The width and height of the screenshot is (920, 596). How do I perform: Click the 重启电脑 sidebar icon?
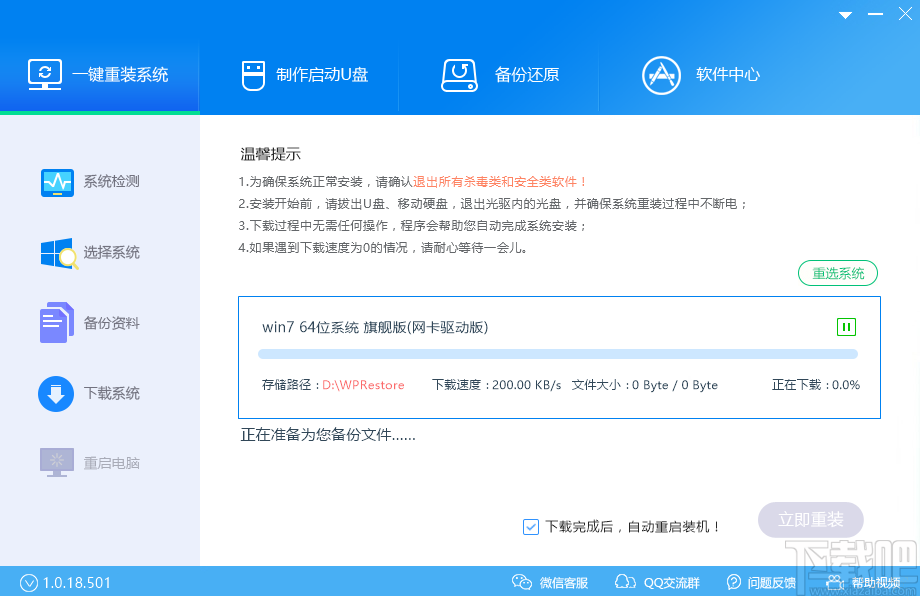coord(57,462)
